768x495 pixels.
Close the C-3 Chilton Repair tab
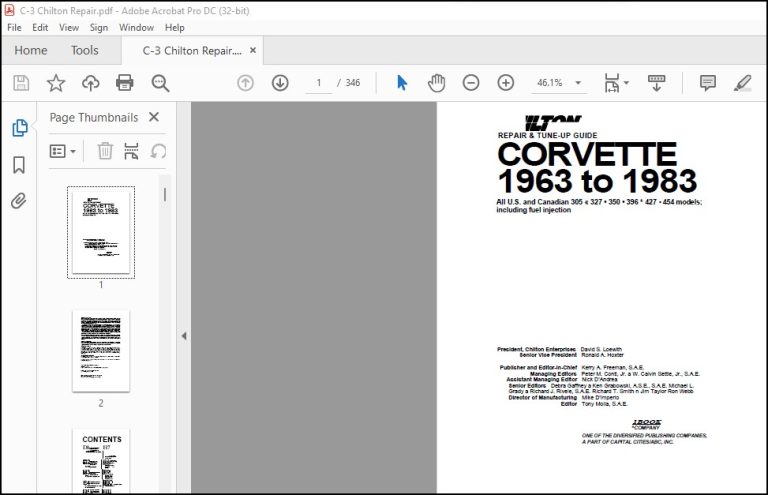[x=253, y=50]
